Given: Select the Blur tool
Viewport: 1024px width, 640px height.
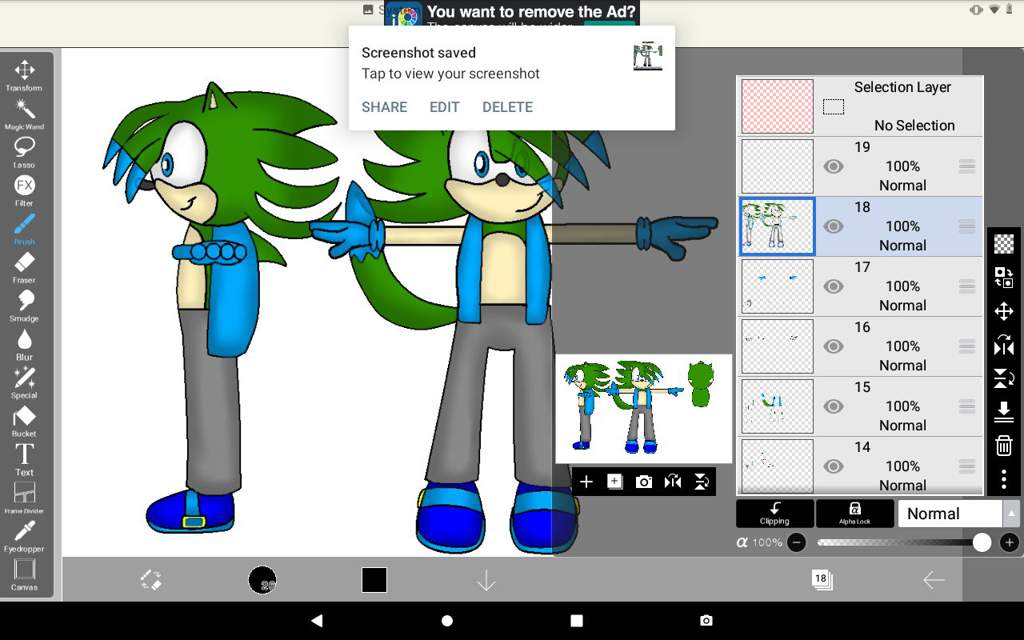Looking at the screenshot, I should point(24,344).
